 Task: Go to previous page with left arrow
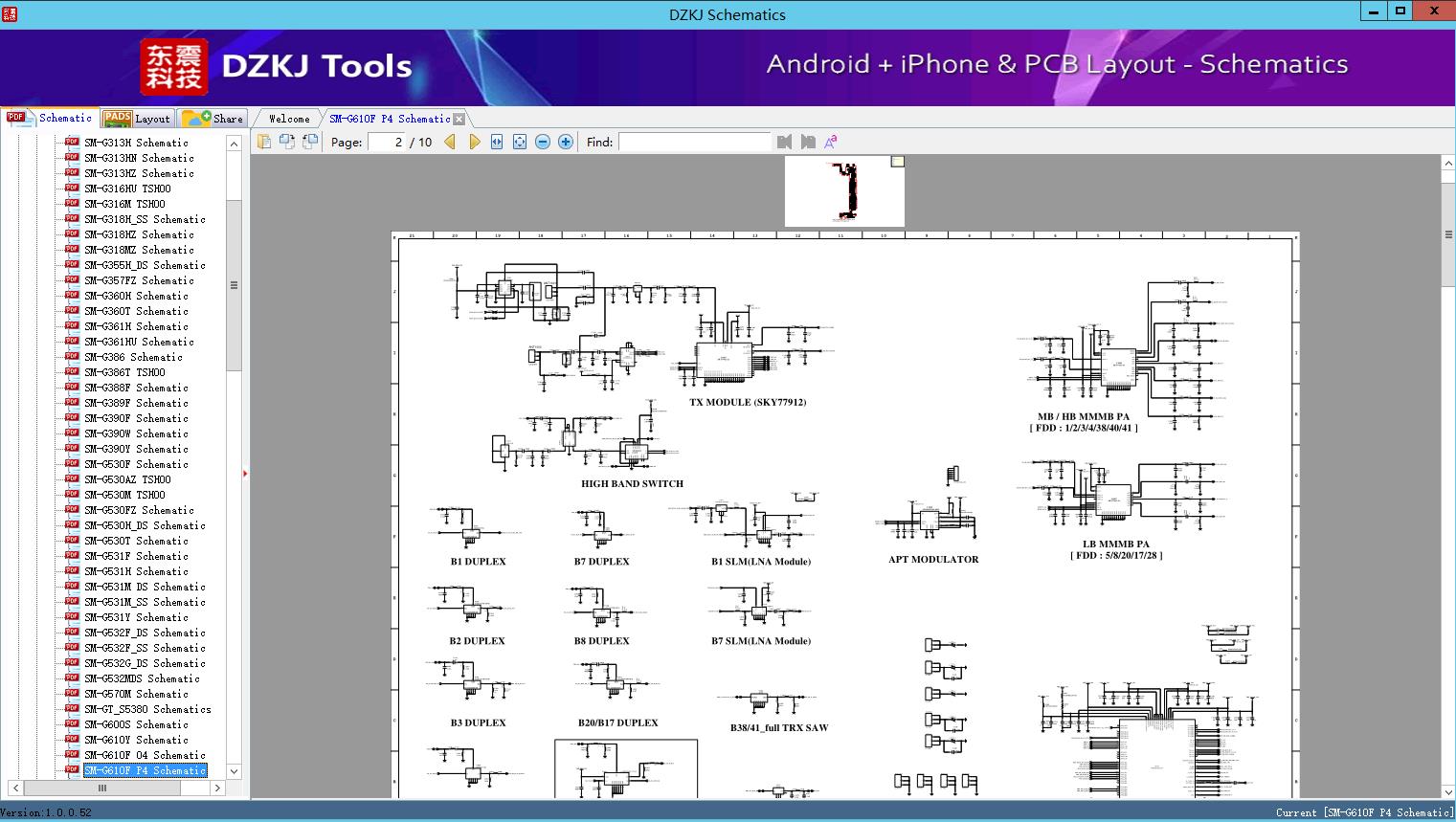point(450,142)
